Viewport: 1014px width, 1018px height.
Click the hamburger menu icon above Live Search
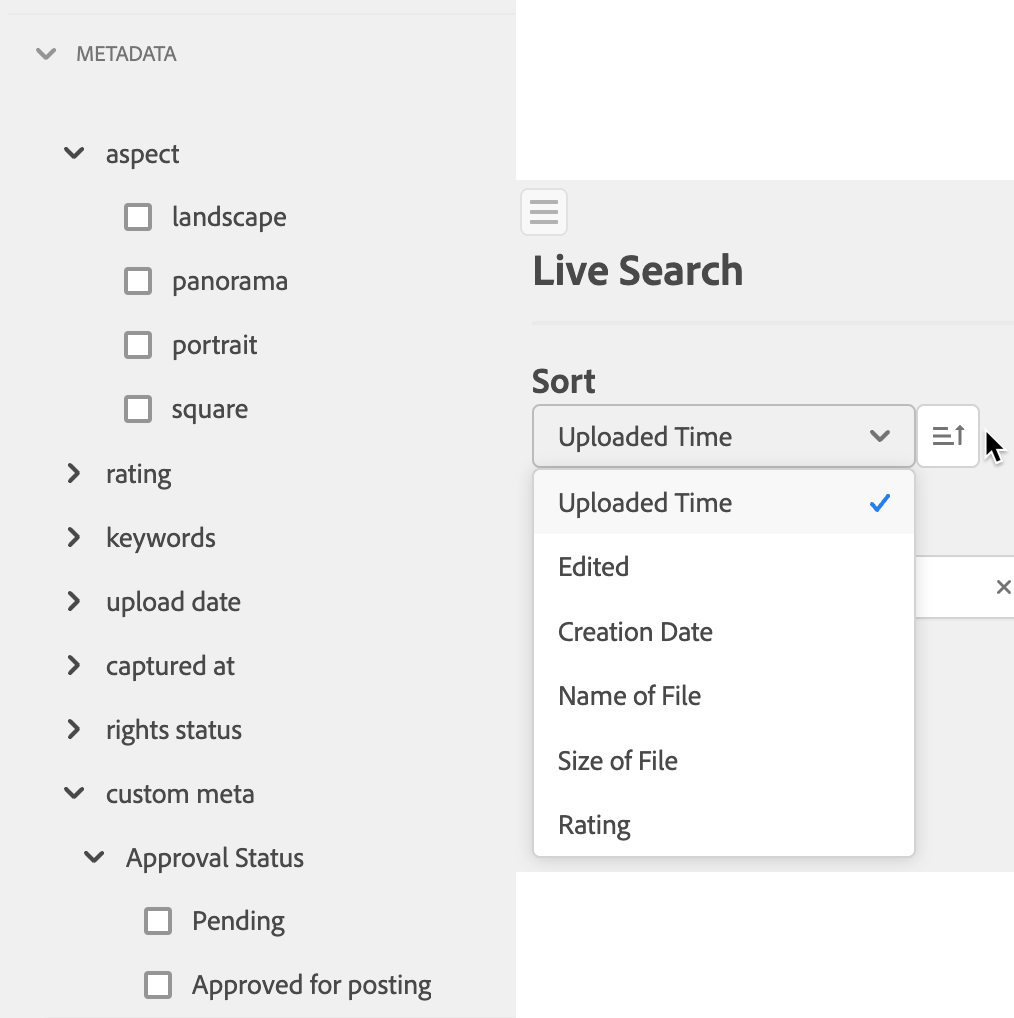(544, 212)
